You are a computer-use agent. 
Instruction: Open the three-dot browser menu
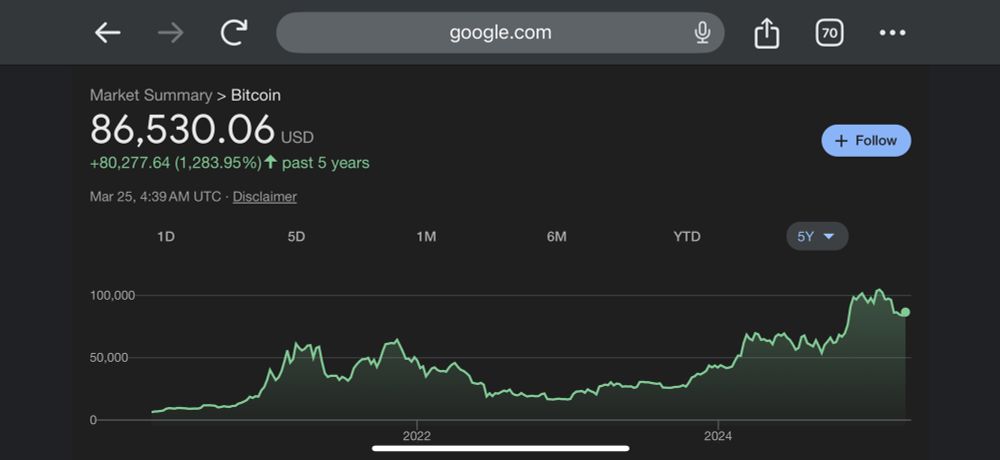pyautogui.click(x=892, y=33)
